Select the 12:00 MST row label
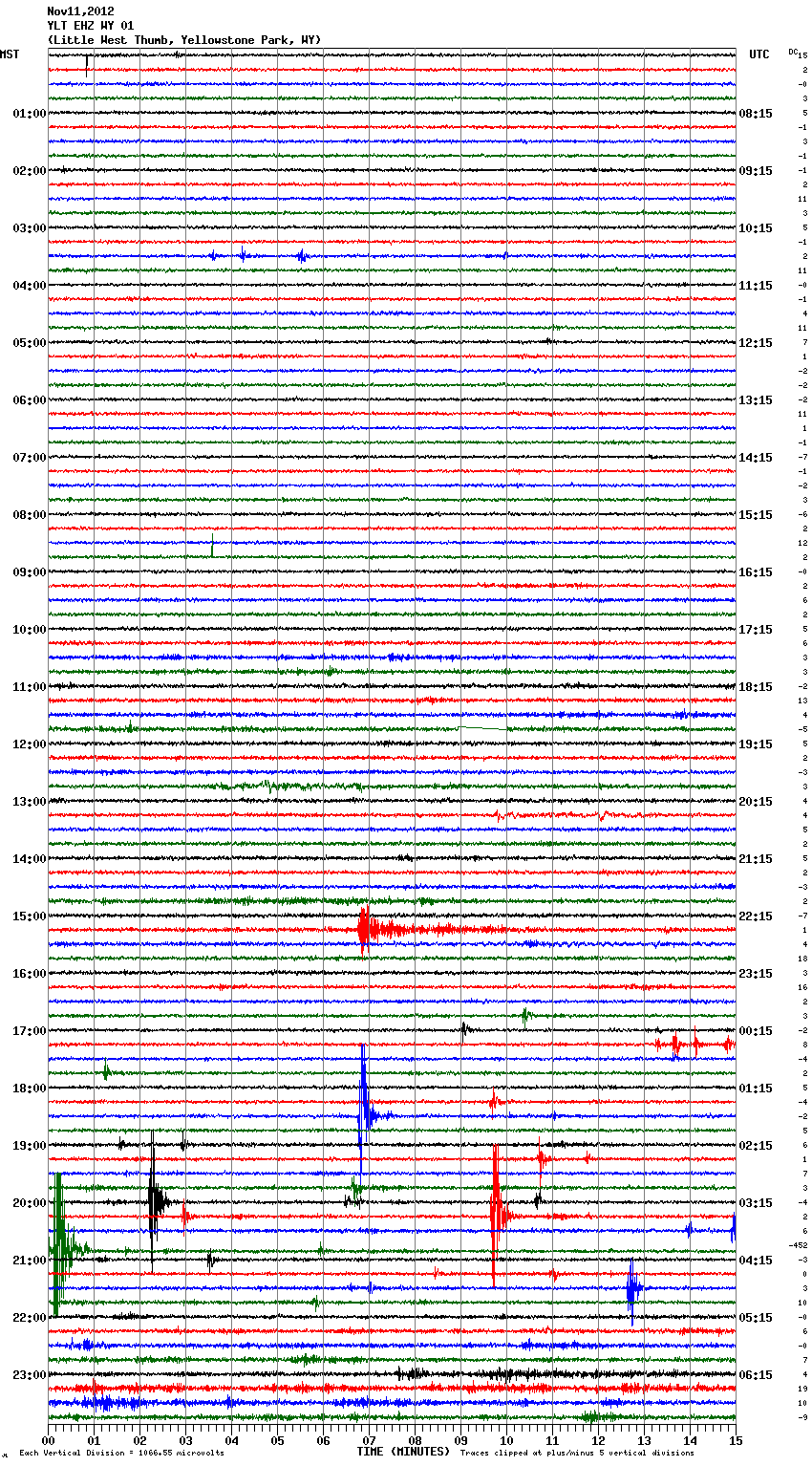This screenshot has height=1466, width=812. click(29, 744)
